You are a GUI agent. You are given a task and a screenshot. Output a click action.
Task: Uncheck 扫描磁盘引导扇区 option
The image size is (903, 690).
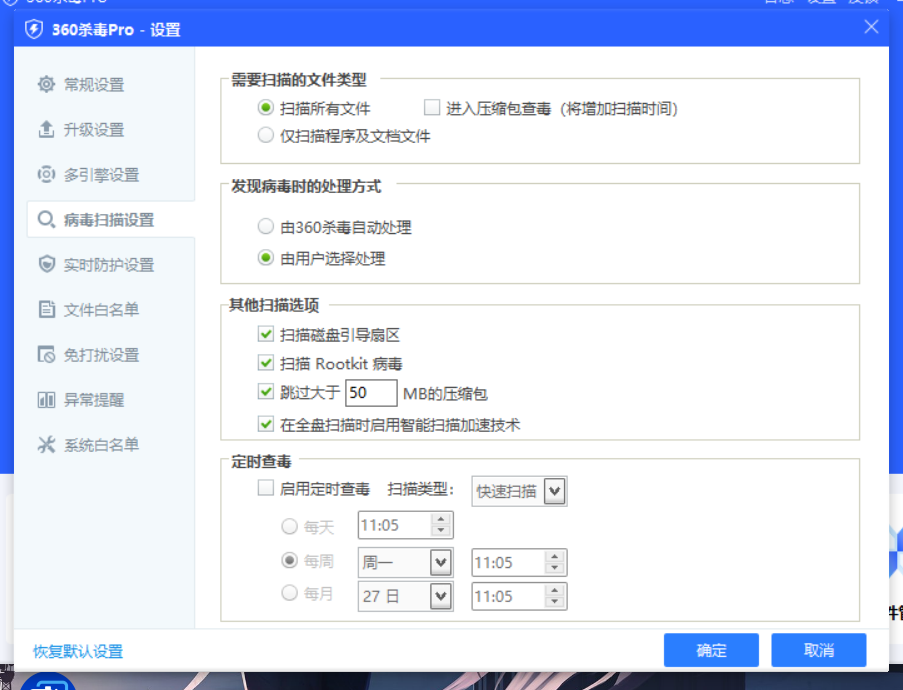(x=265, y=335)
